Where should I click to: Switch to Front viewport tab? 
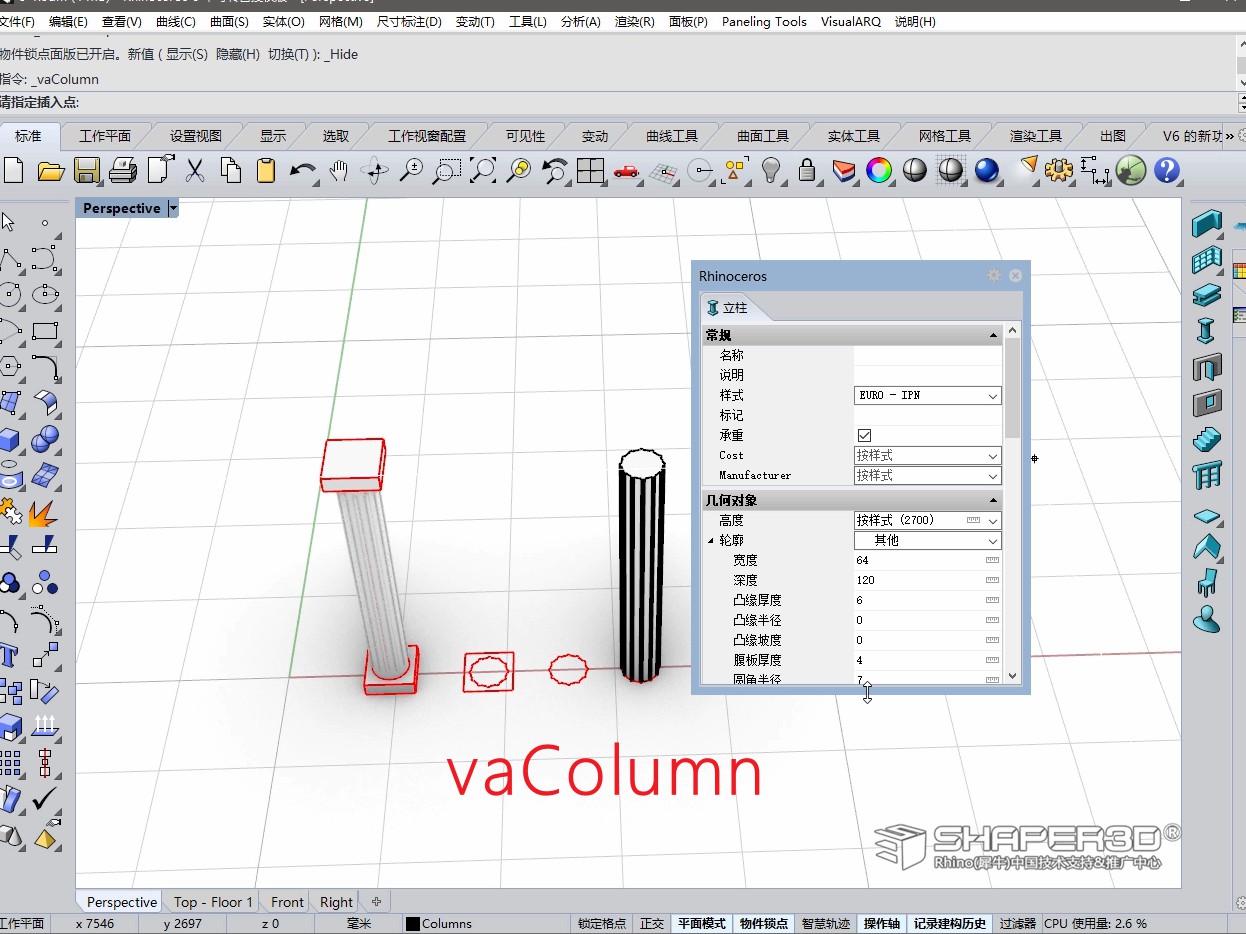287,902
